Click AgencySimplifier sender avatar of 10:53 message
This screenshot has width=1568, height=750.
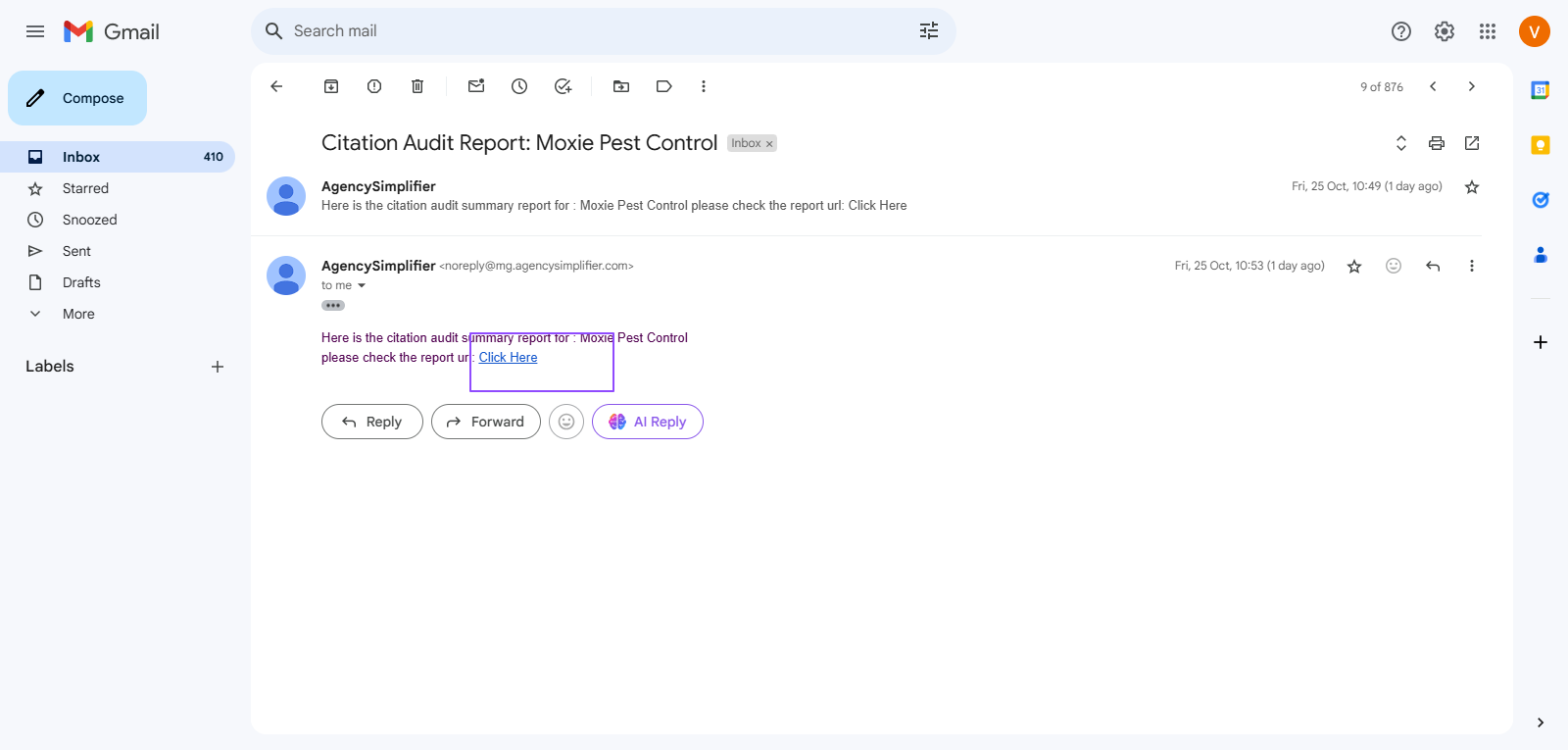[286, 276]
